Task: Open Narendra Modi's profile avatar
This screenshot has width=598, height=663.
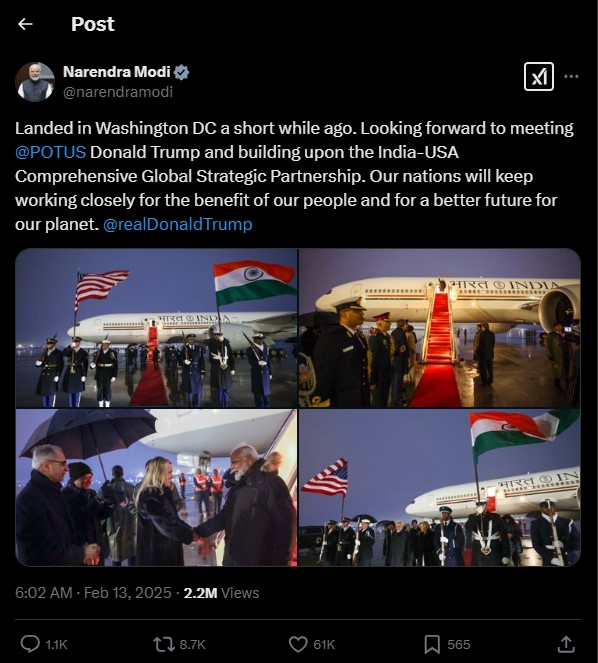Action: [35, 82]
